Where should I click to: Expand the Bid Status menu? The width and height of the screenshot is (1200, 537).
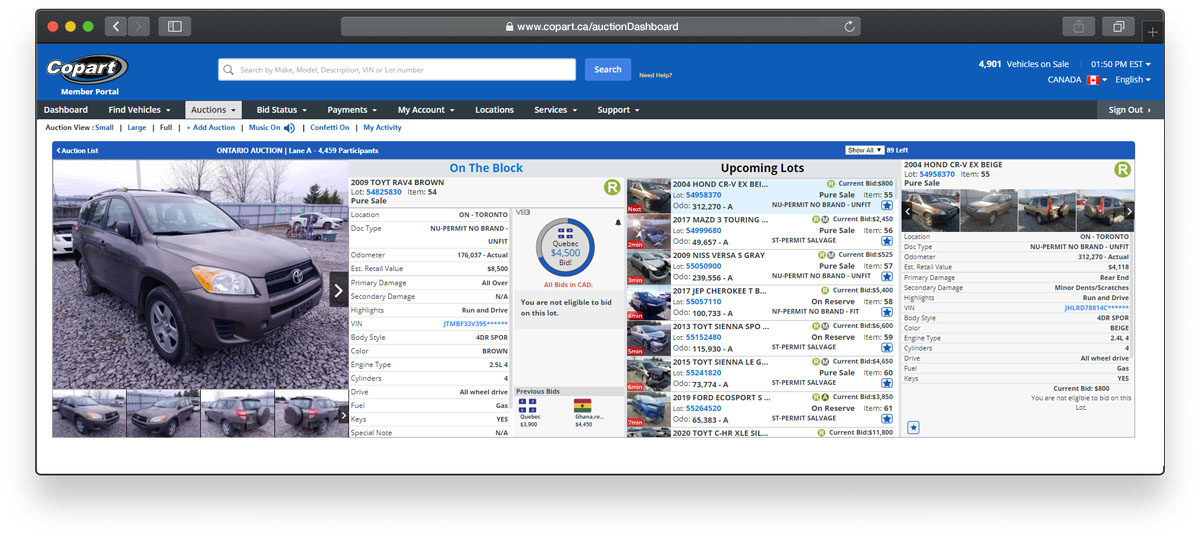pyautogui.click(x=281, y=110)
